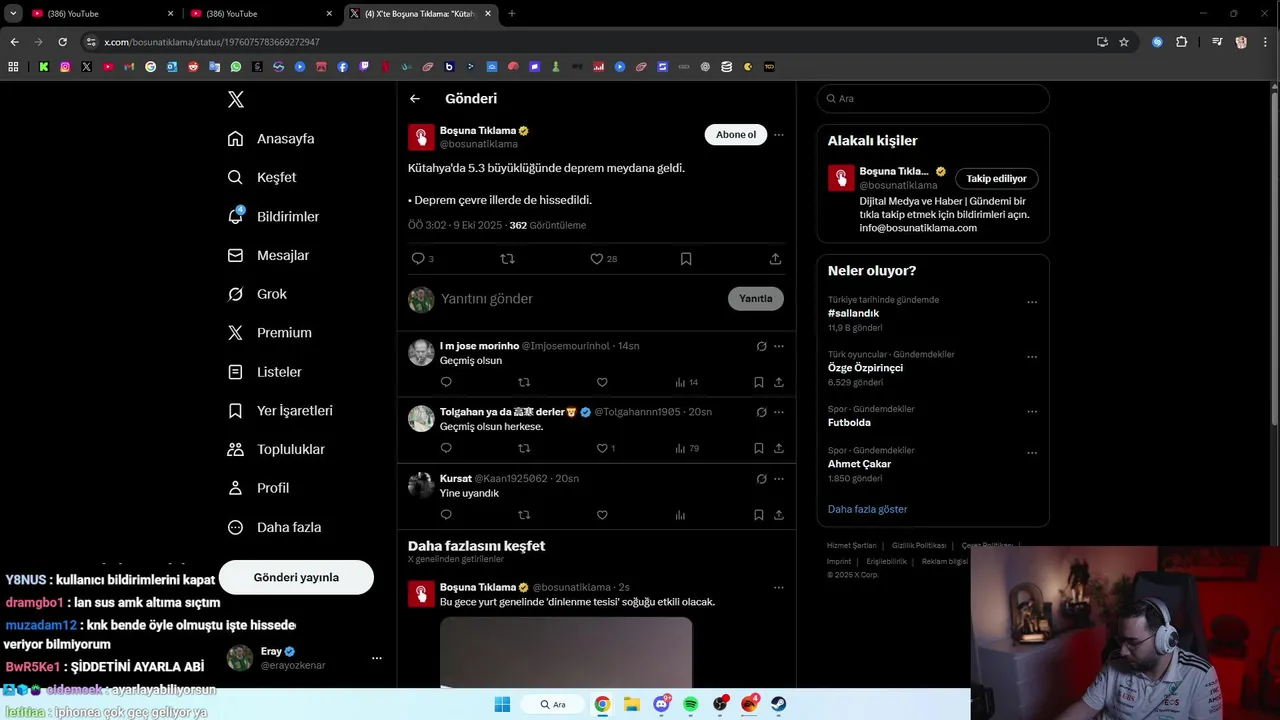
Task: Open Anasayfa from the sidebar
Action: [271, 139]
